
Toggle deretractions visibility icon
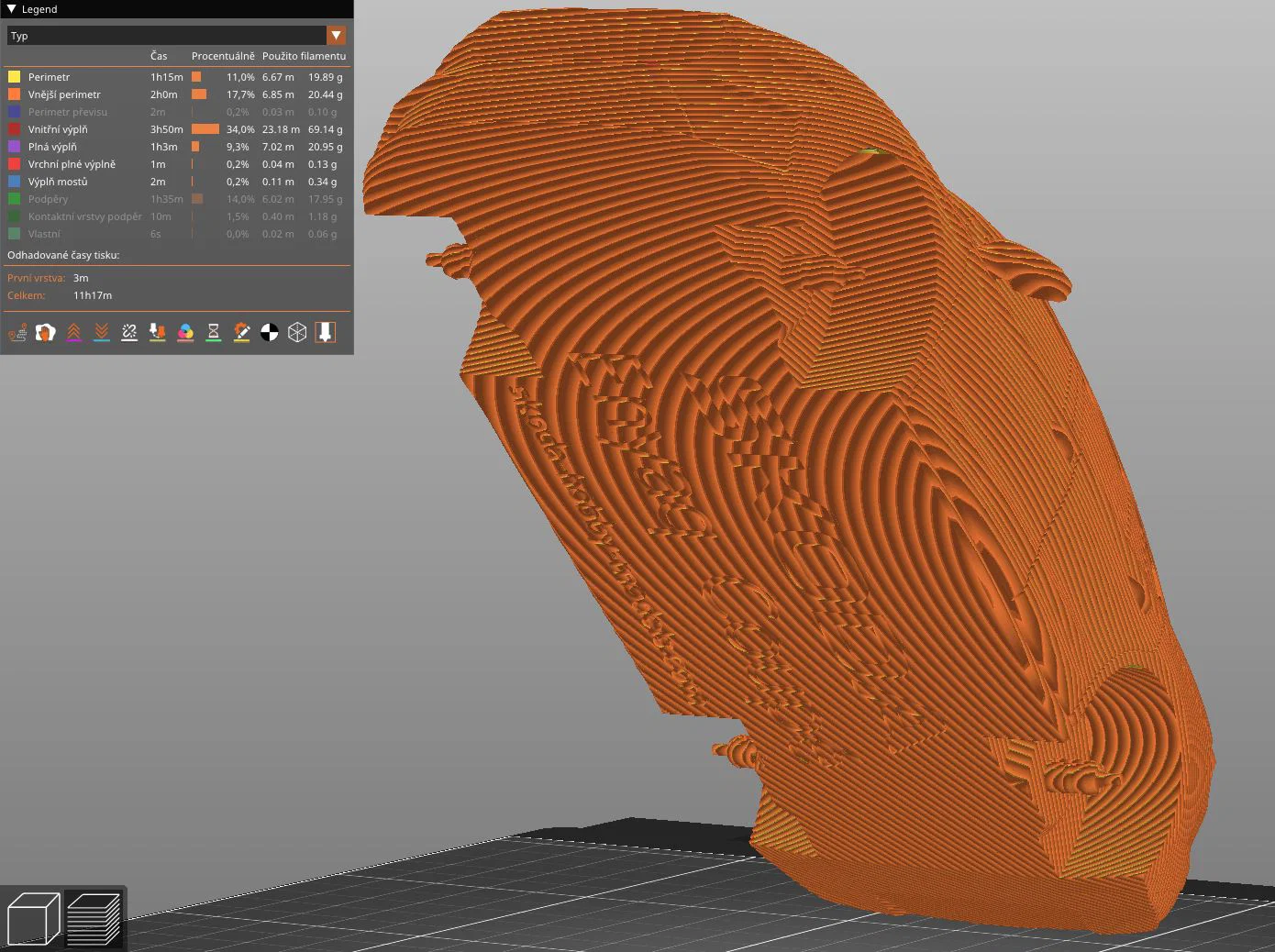[102, 332]
